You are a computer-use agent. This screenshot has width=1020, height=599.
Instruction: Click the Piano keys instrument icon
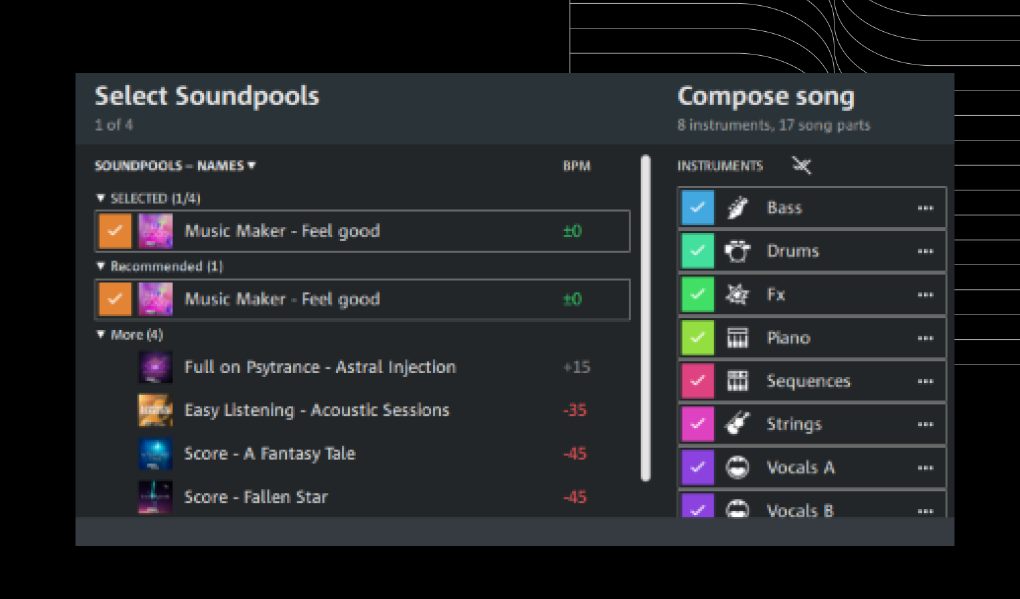(738, 338)
